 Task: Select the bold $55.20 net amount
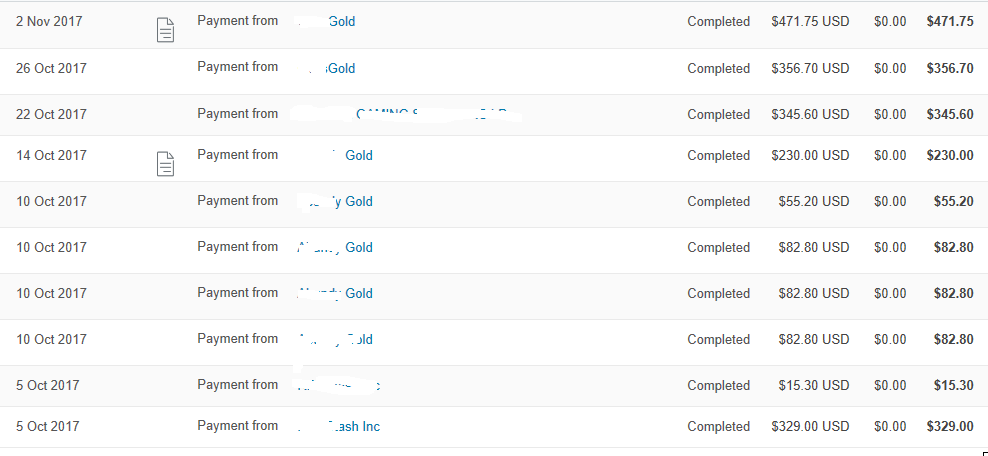954,202
